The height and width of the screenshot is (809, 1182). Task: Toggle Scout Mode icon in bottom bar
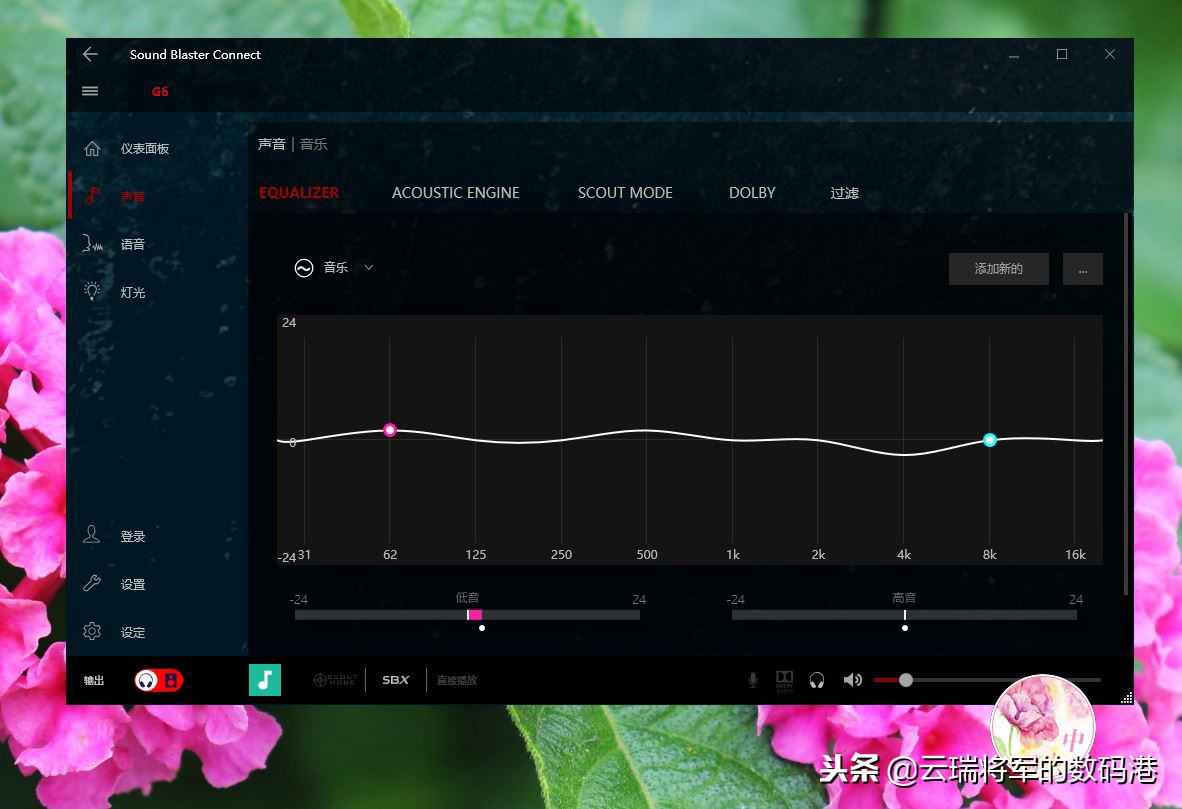[x=335, y=680]
